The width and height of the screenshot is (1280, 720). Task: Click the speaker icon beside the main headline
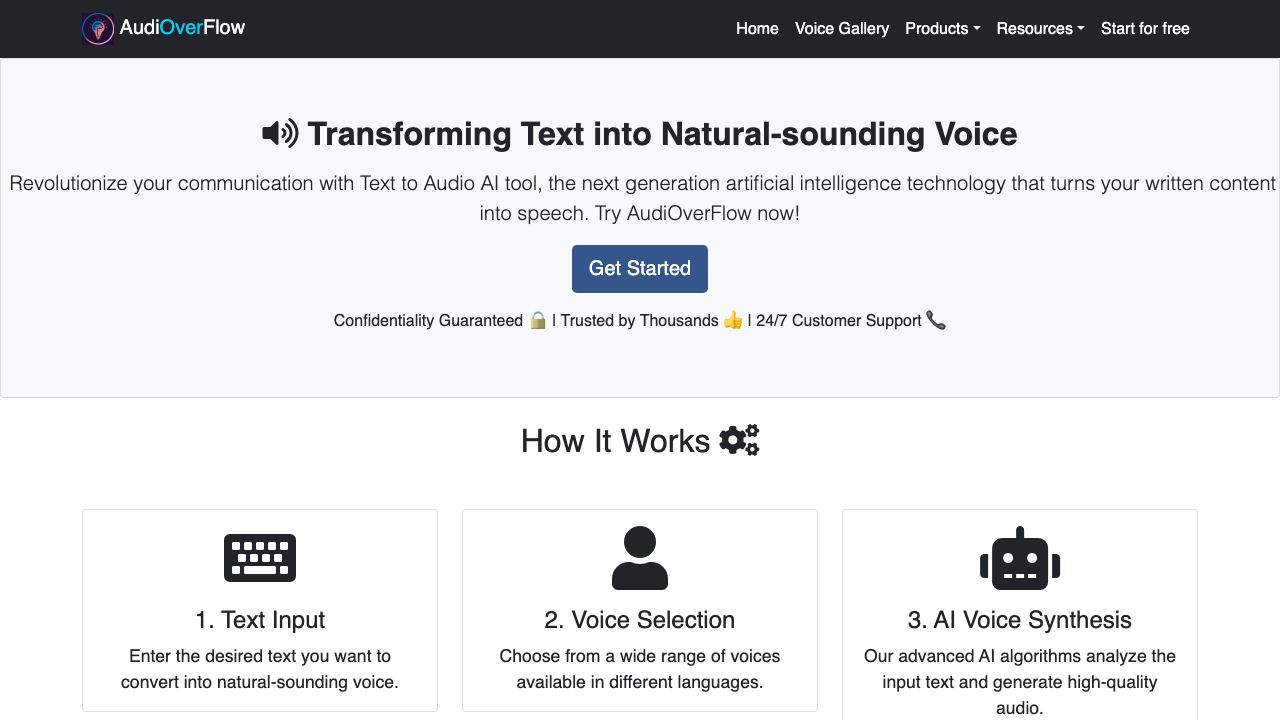click(280, 133)
